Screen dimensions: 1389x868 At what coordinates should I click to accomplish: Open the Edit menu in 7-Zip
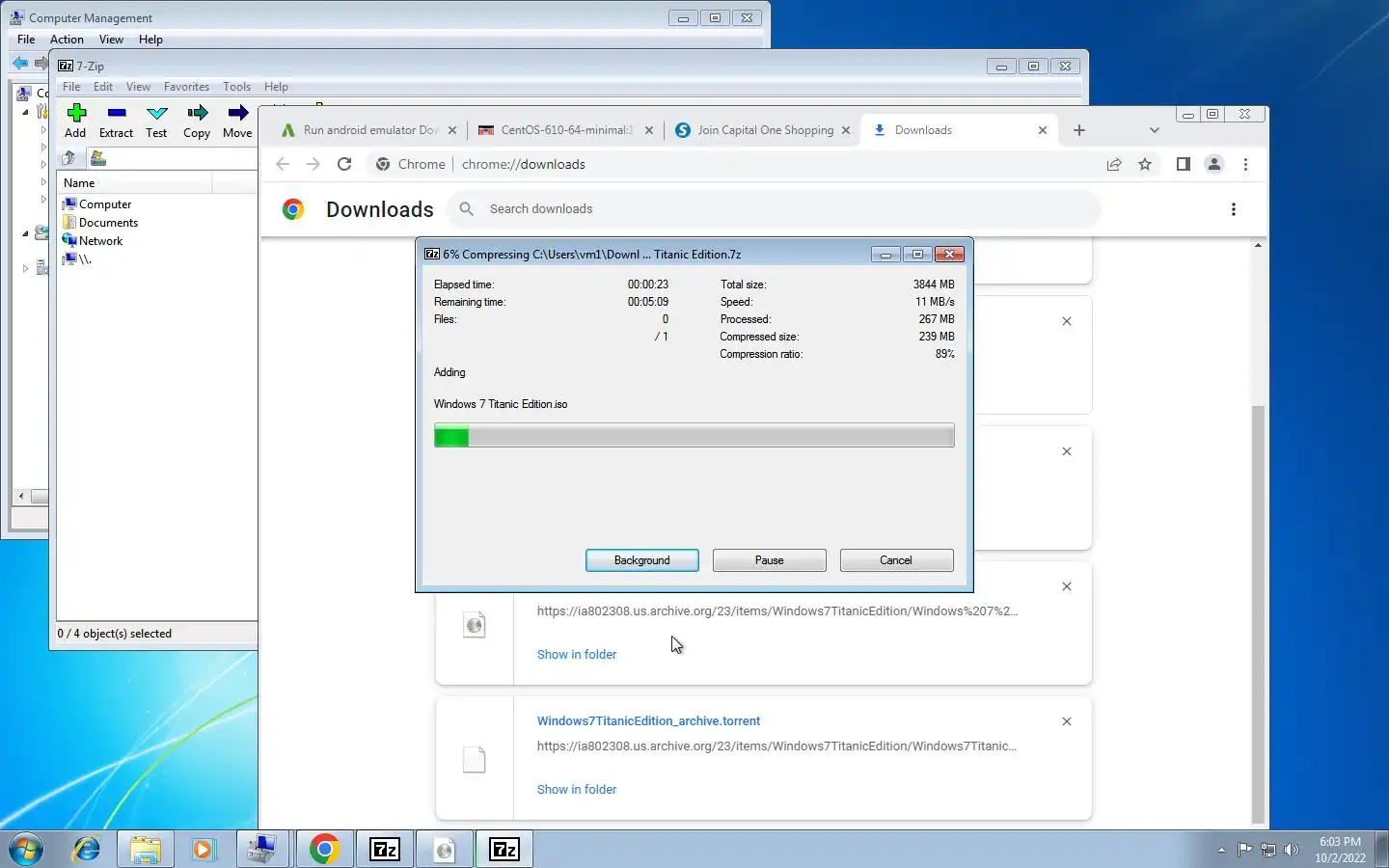[103, 87]
